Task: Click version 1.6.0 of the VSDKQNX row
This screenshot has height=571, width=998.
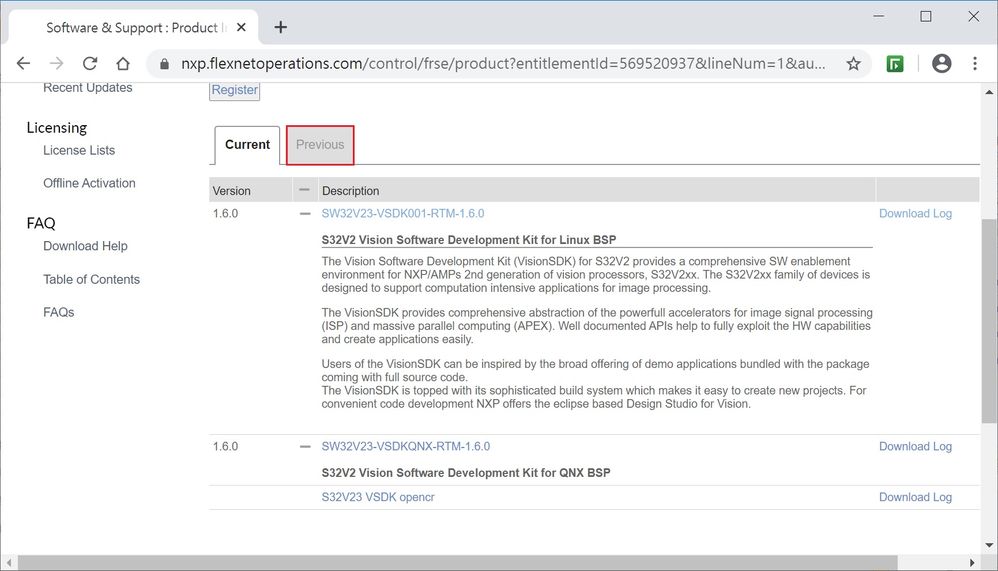Action: [225, 446]
